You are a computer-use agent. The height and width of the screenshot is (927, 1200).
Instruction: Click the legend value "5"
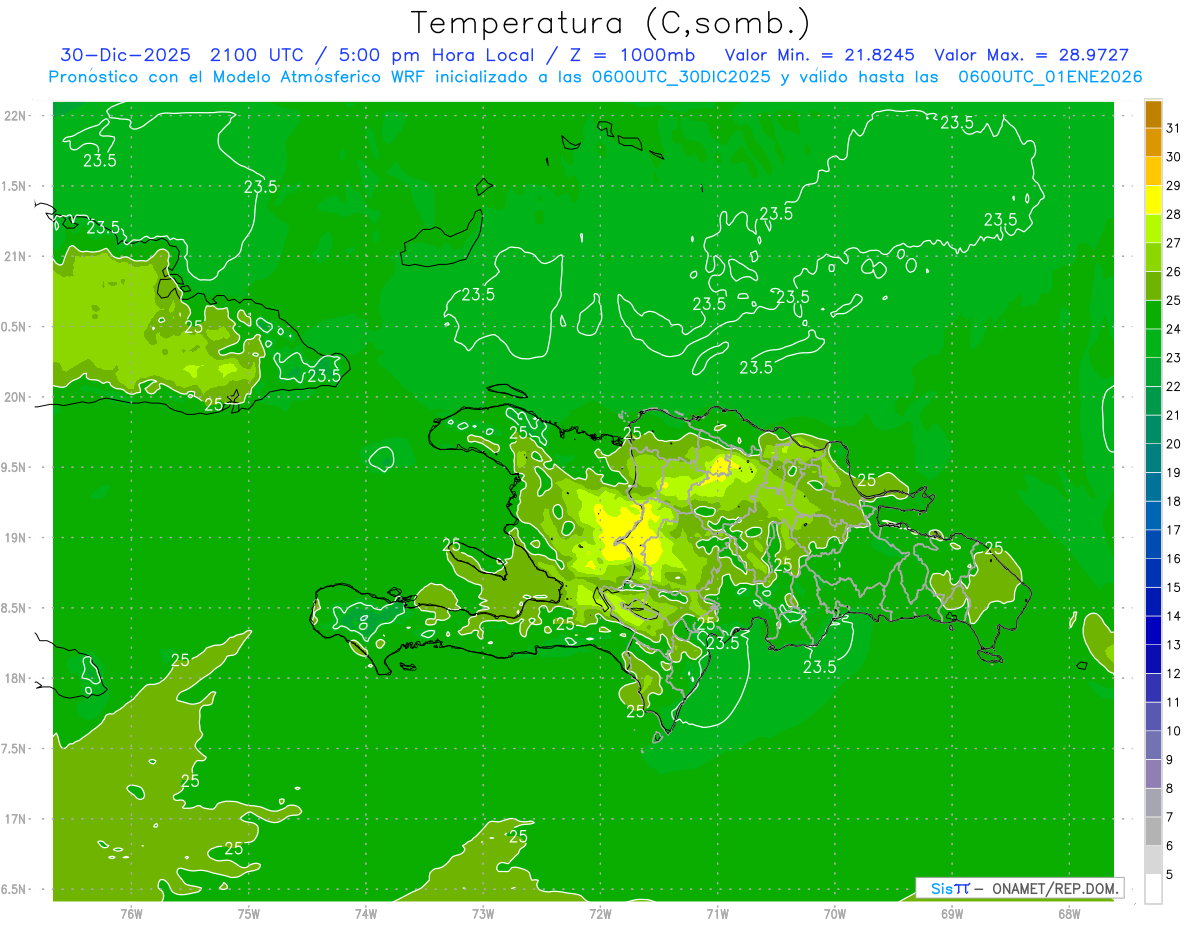1170,875
